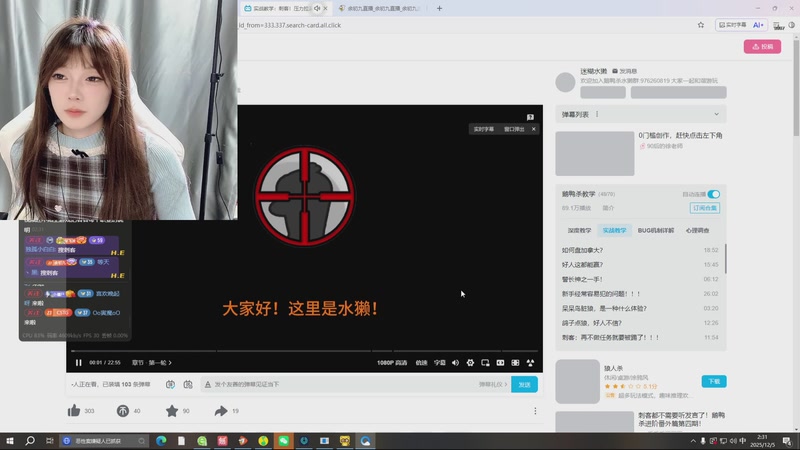This screenshot has height=450, width=800.
Task: Enable picture-in-picture mode icon
Action: pos(485,363)
